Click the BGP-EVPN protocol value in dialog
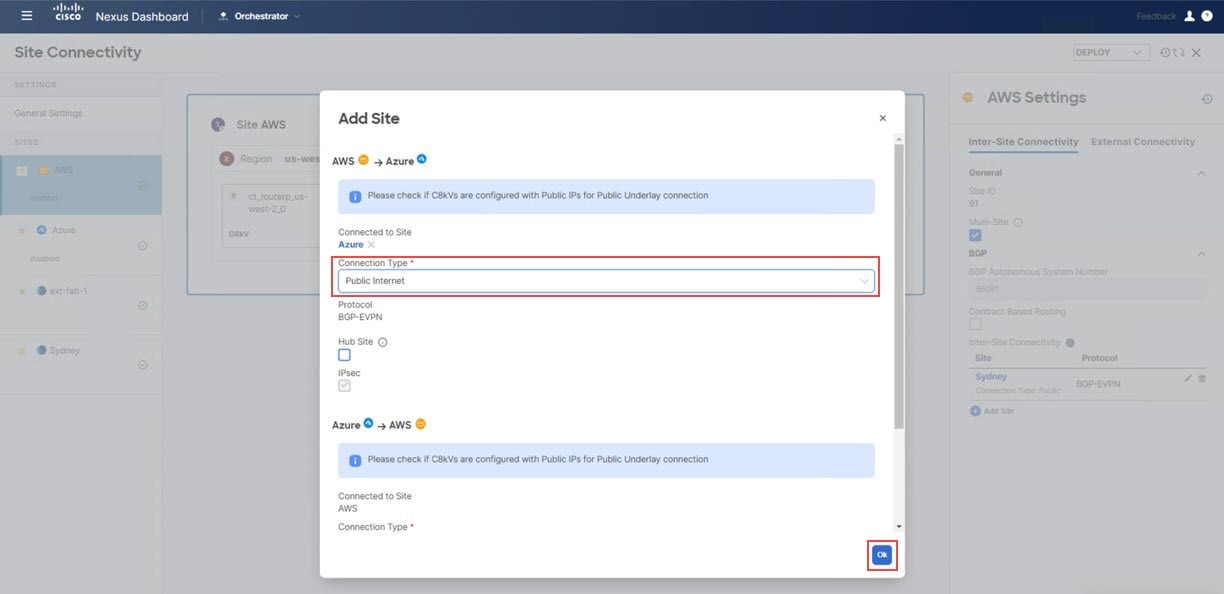1224x594 pixels. click(x=360, y=317)
